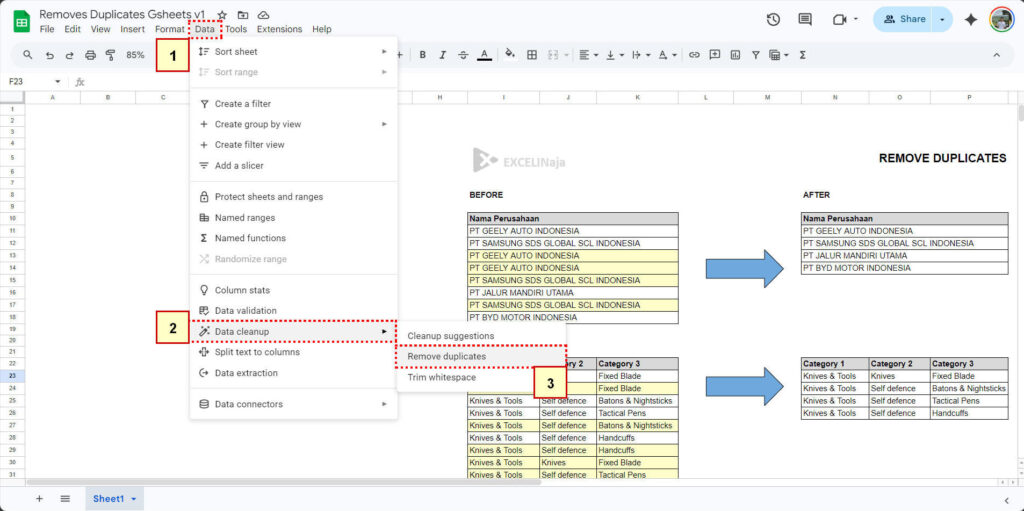The width and height of the screenshot is (1024, 511).
Task: Open the comments panel icon
Action: [x=805, y=20]
